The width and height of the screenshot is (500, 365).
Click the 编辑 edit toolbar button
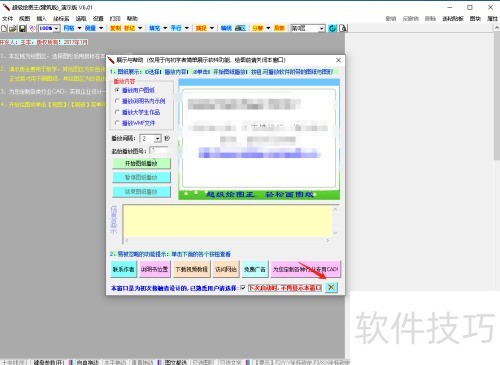pyautogui.click(x=226, y=28)
